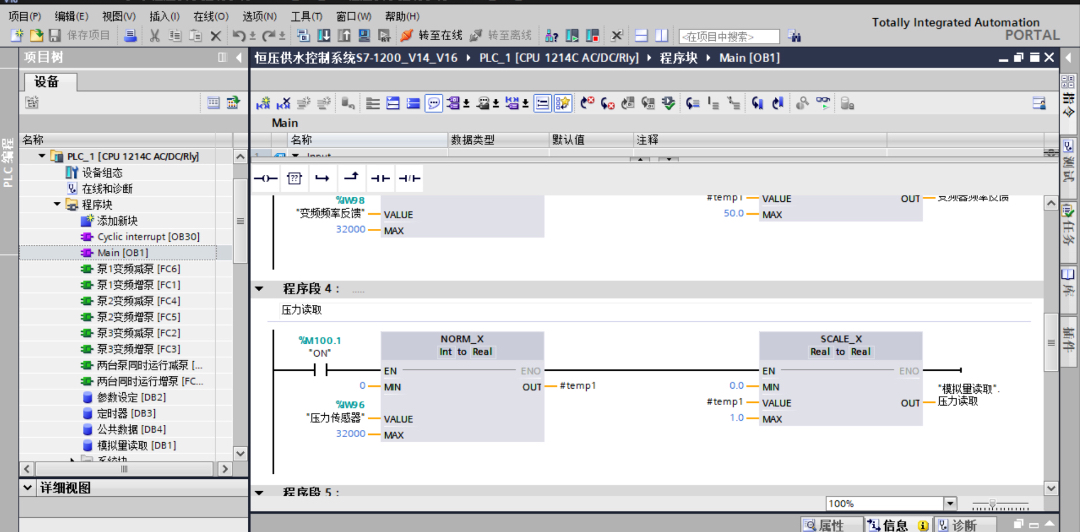Open the 属性 properties tab
Viewport: 1080px width, 532px height.
click(x=832, y=525)
